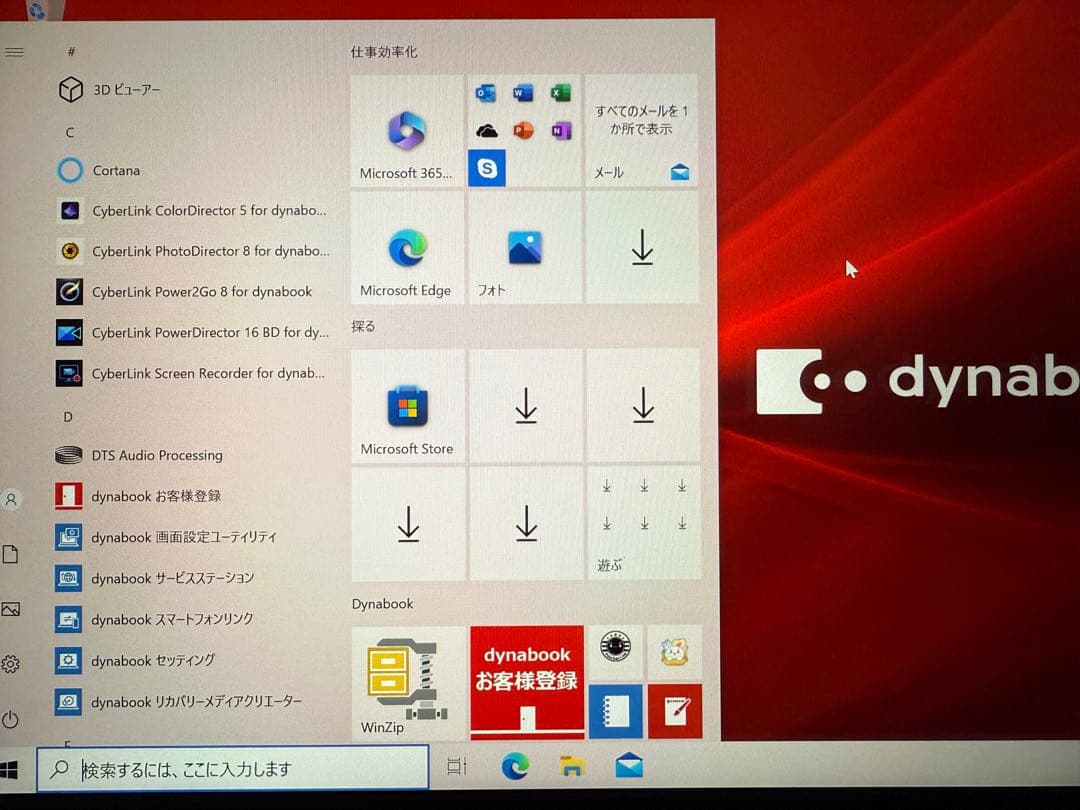
Task: Open the メール (Mail) tile
Action: (x=643, y=130)
